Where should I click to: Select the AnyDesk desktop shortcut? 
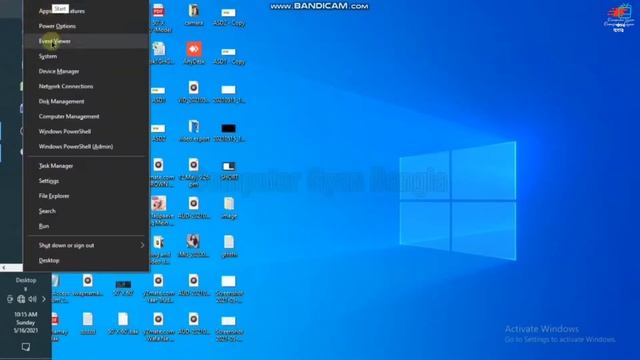[194, 53]
